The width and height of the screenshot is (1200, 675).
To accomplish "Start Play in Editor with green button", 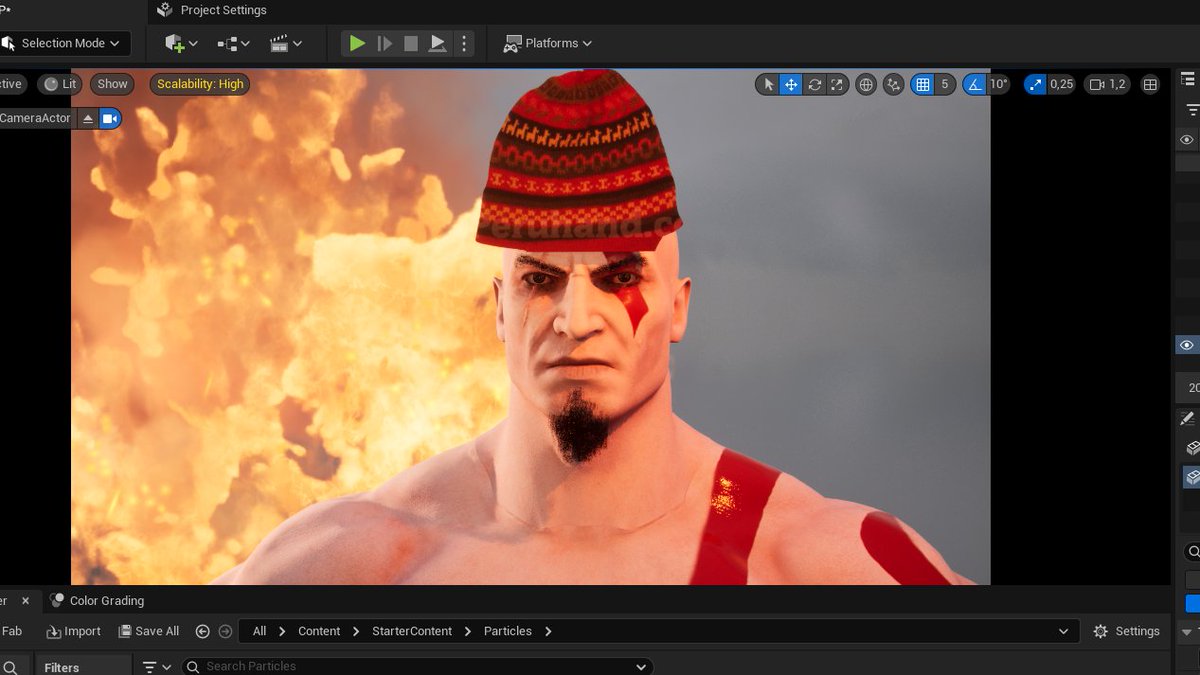I will [357, 43].
